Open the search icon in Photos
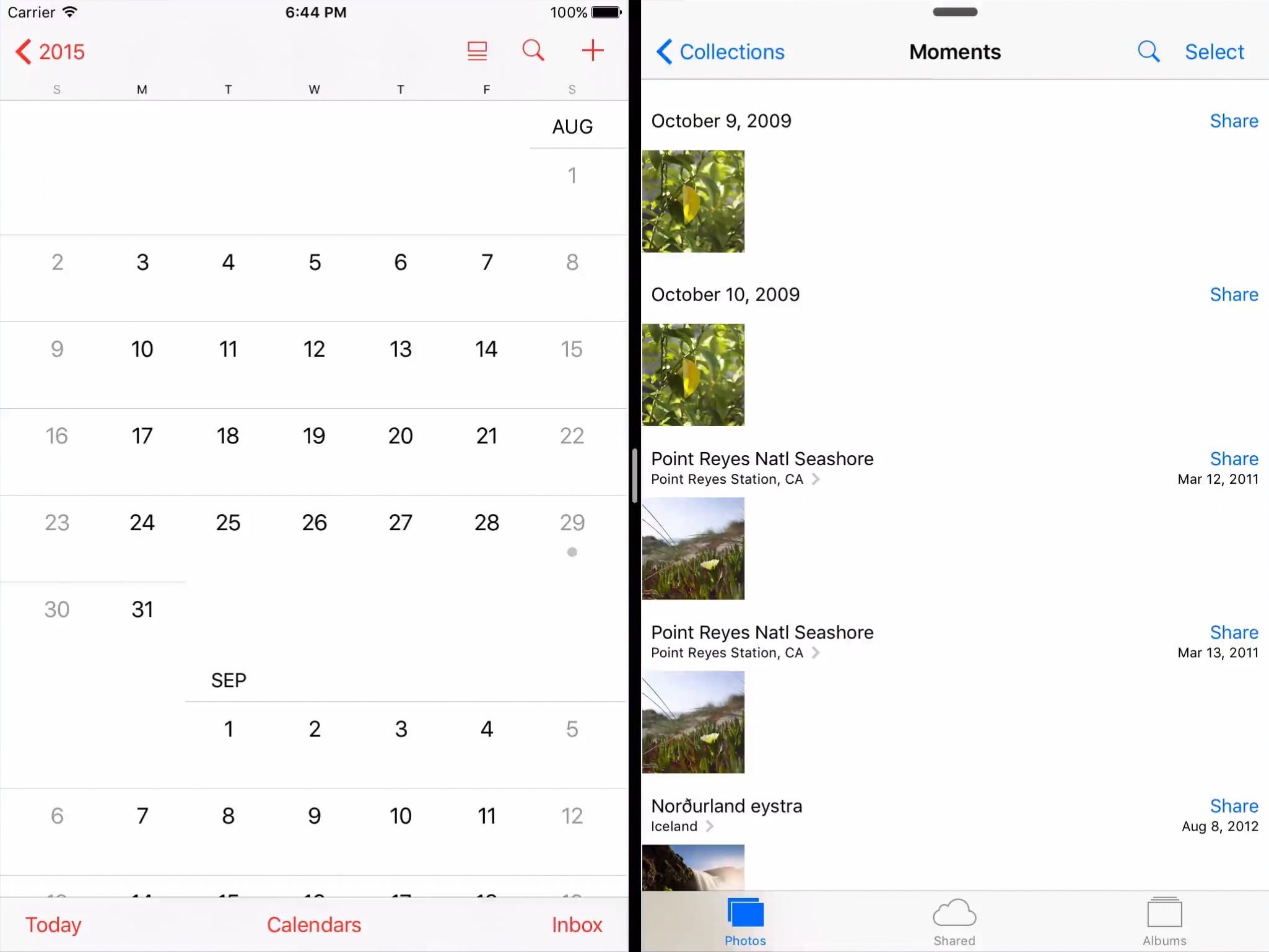The height and width of the screenshot is (952, 1269). point(1149,51)
